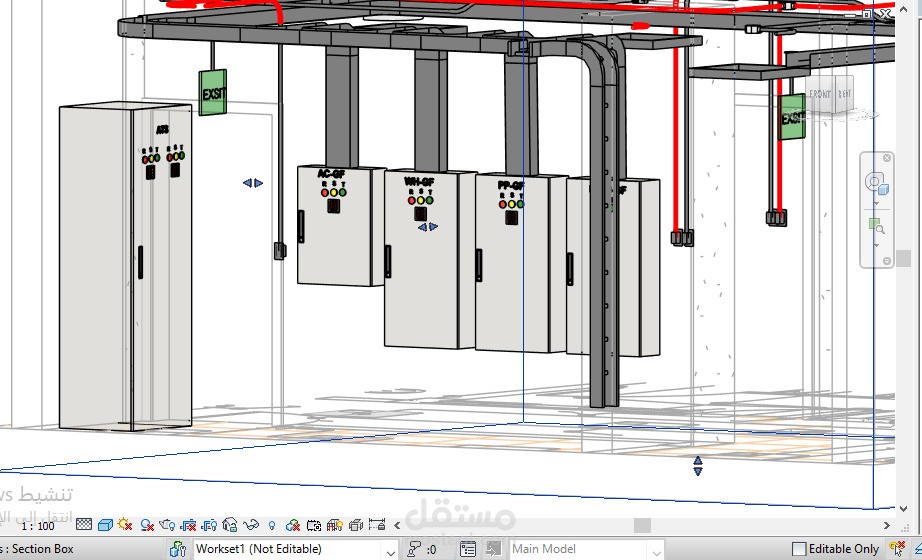The height and width of the screenshot is (560, 922).
Task: Click Reveal Constraints icon at bar end
Action: [x=377, y=525]
